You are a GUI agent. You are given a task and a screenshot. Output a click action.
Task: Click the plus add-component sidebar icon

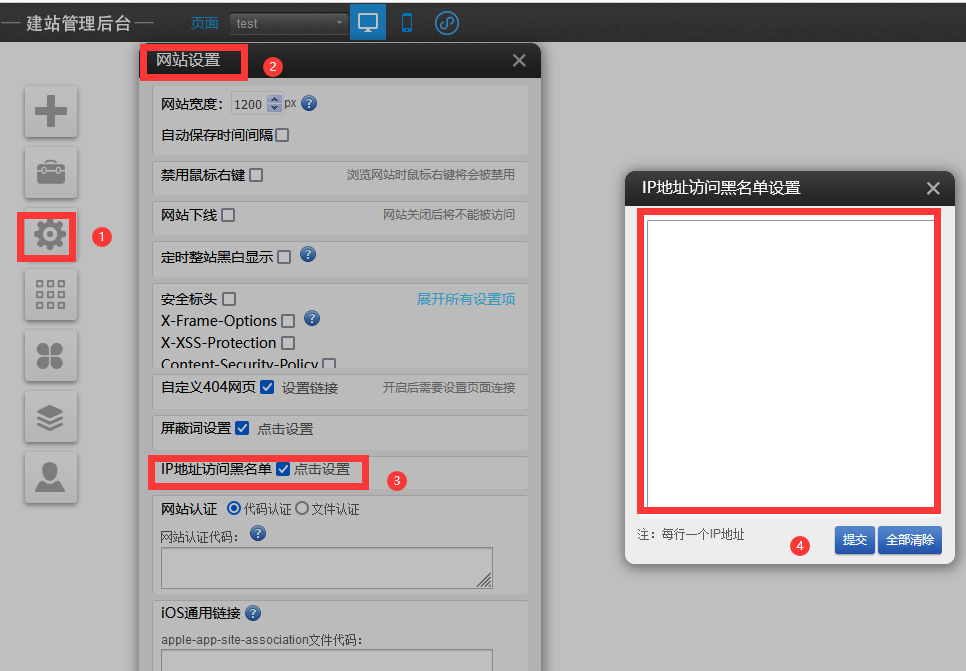point(51,112)
